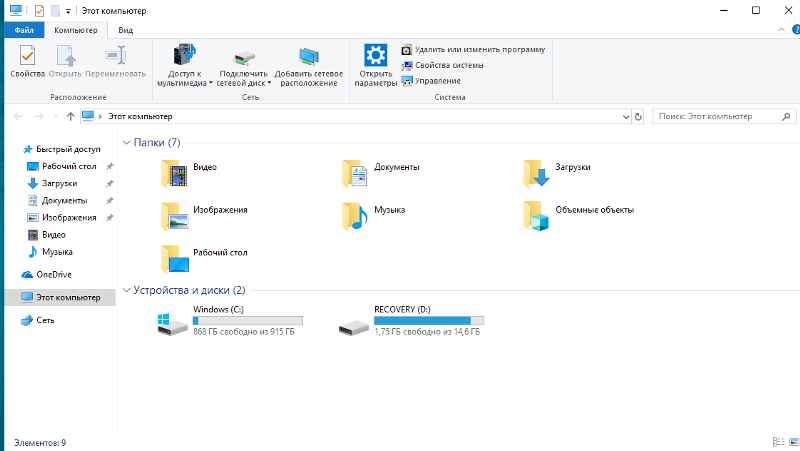Click Удалить или изменить программу

[473, 49]
